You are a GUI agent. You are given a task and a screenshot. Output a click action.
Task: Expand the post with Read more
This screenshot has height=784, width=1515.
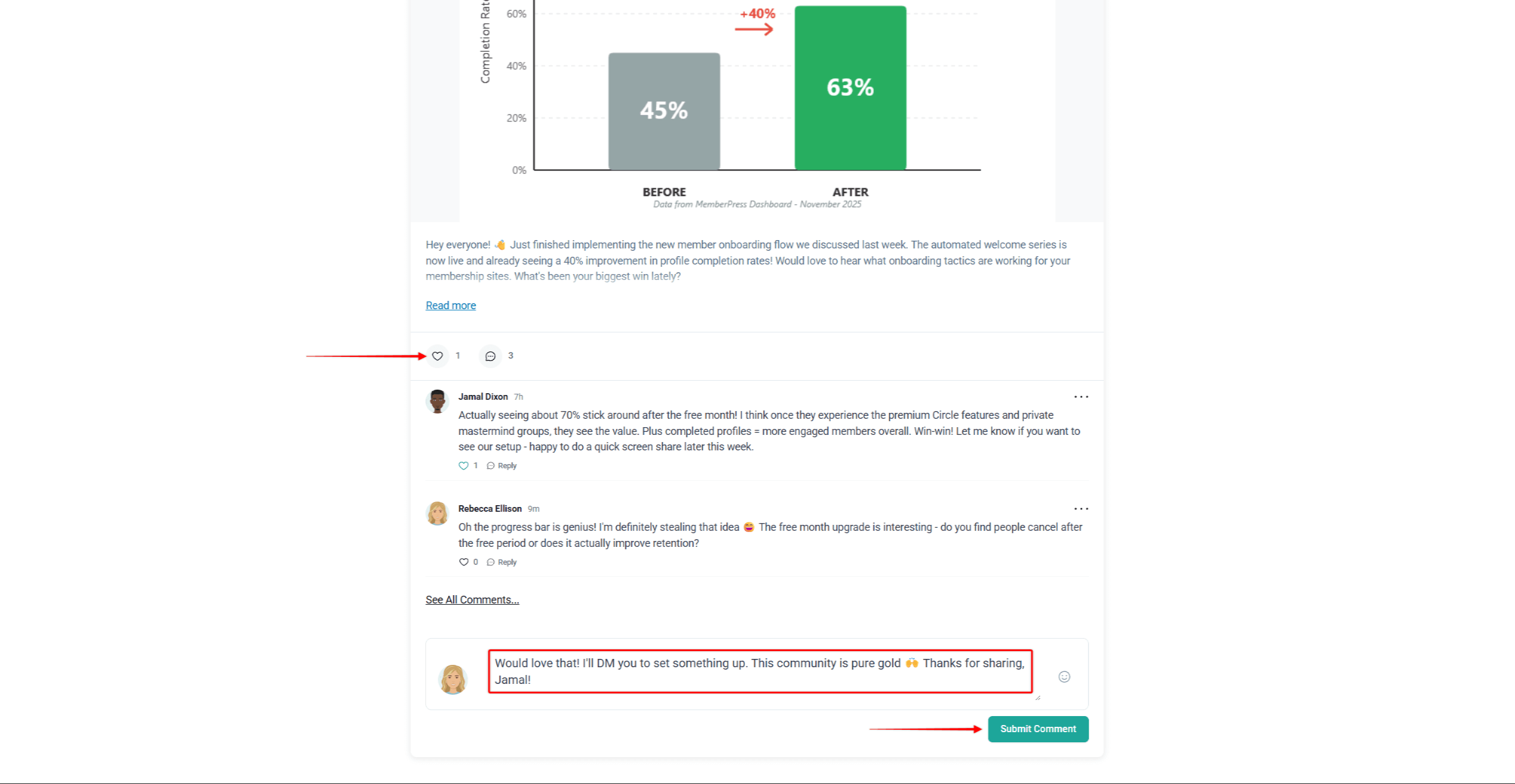point(451,306)
